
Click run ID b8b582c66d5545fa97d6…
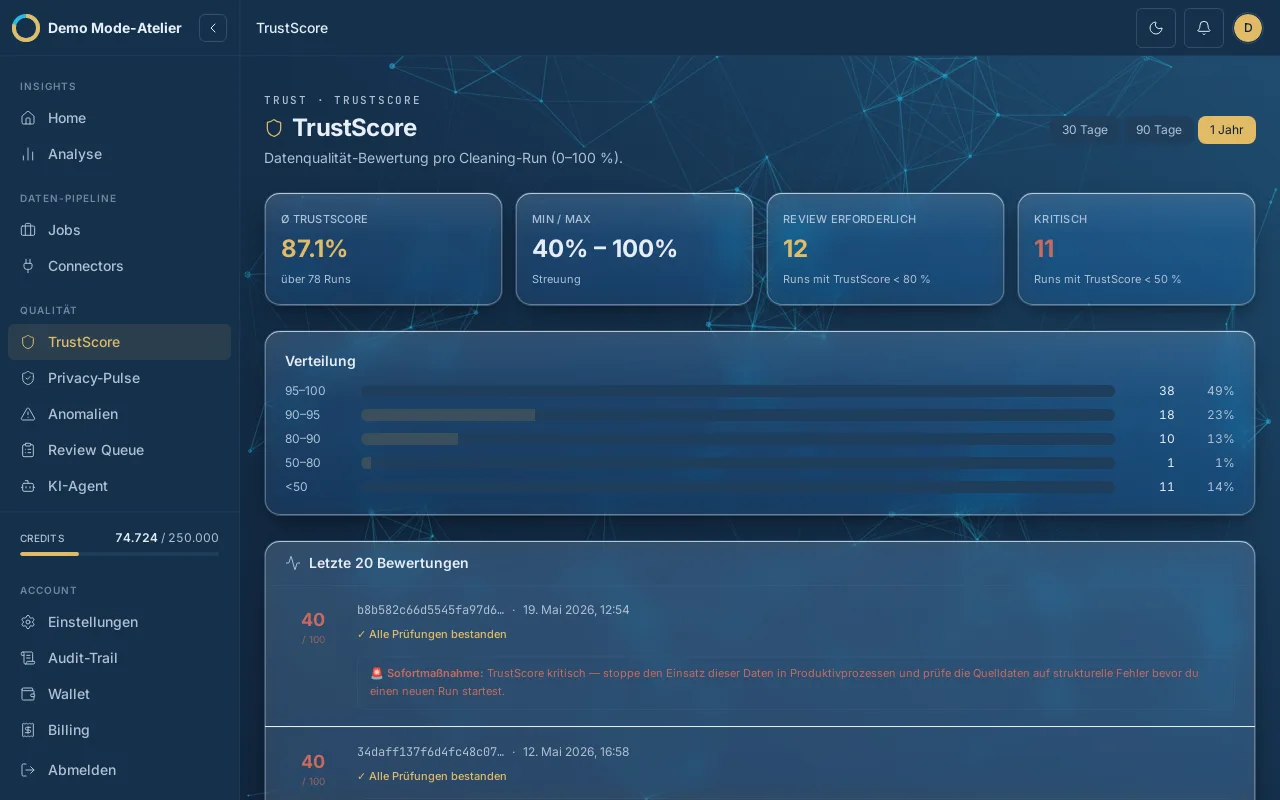coord(431,610)
